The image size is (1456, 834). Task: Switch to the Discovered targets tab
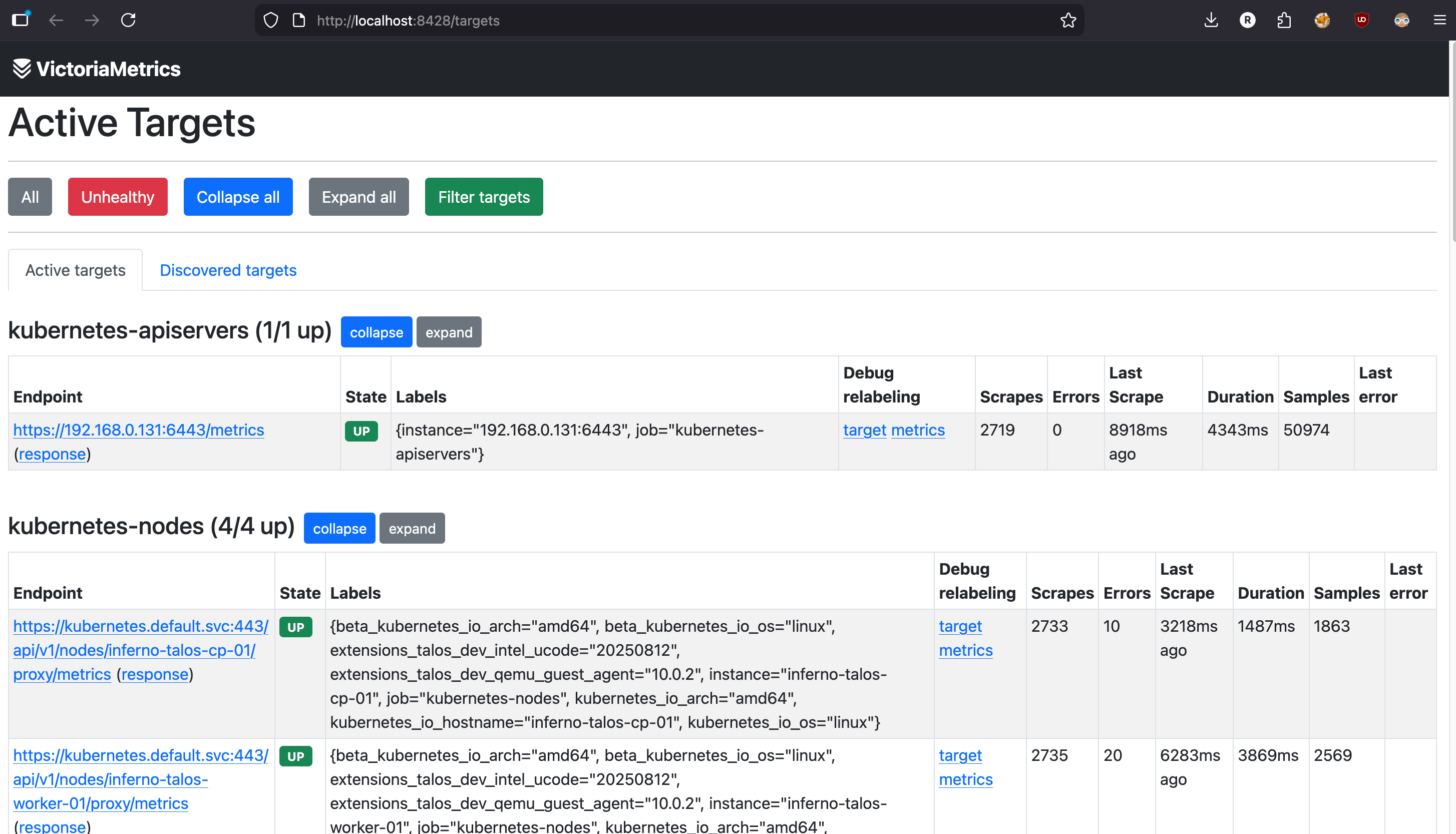pyautogui.click(x=228, y=270)
